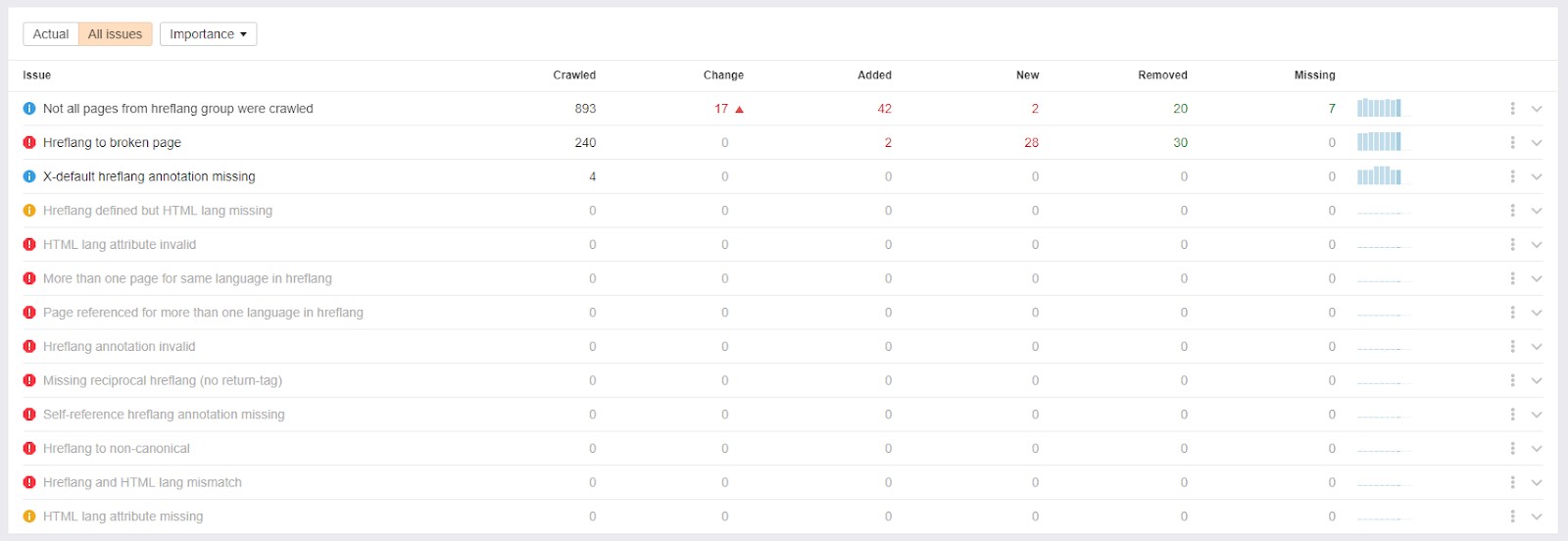This screenshot has width=1568, height=541.
Task: Click the red error icon beside Hreflang to broken page
Action: [29, 142]
